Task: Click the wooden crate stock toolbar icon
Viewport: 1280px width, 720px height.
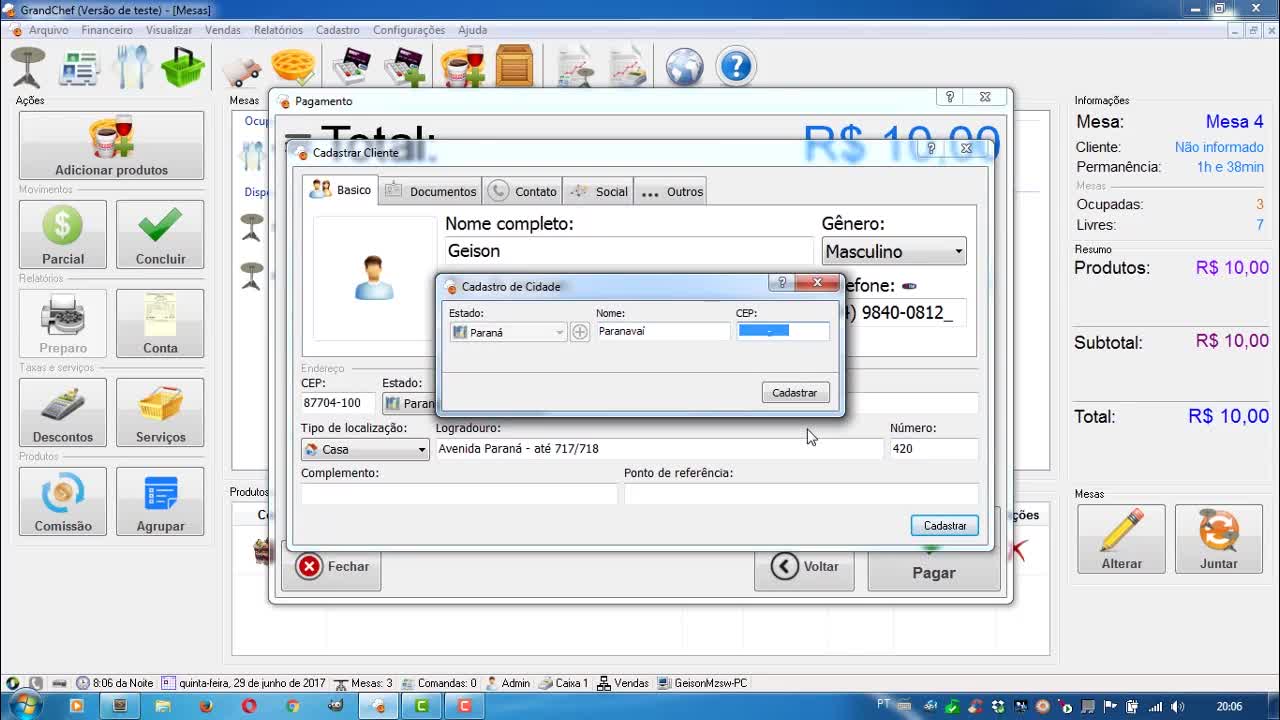Action: point(515,67)
